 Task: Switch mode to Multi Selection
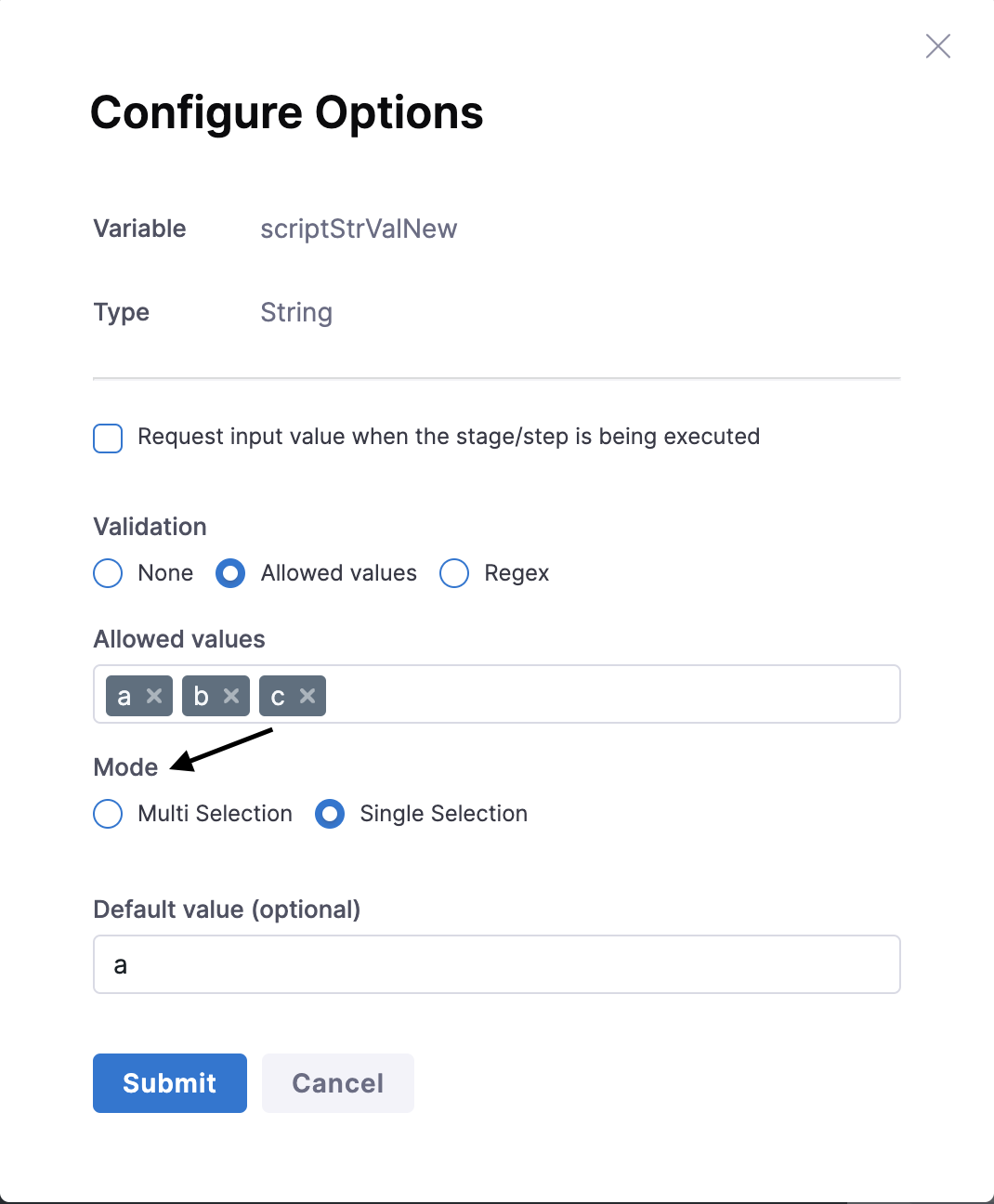108,814
